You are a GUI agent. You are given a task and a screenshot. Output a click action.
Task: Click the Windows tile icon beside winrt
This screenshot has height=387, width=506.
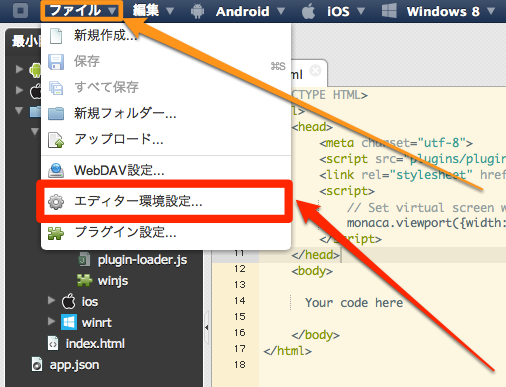pyautogui.click(x=69, y=322)
